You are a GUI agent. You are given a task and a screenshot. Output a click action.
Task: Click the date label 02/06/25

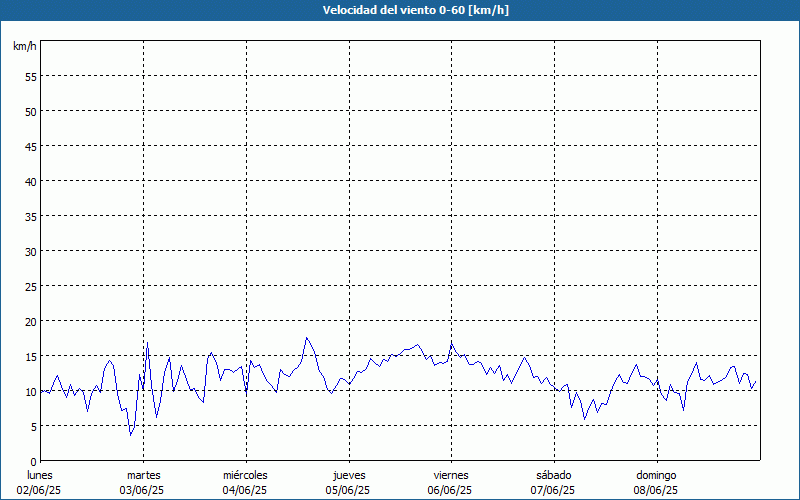click(39, 490)
